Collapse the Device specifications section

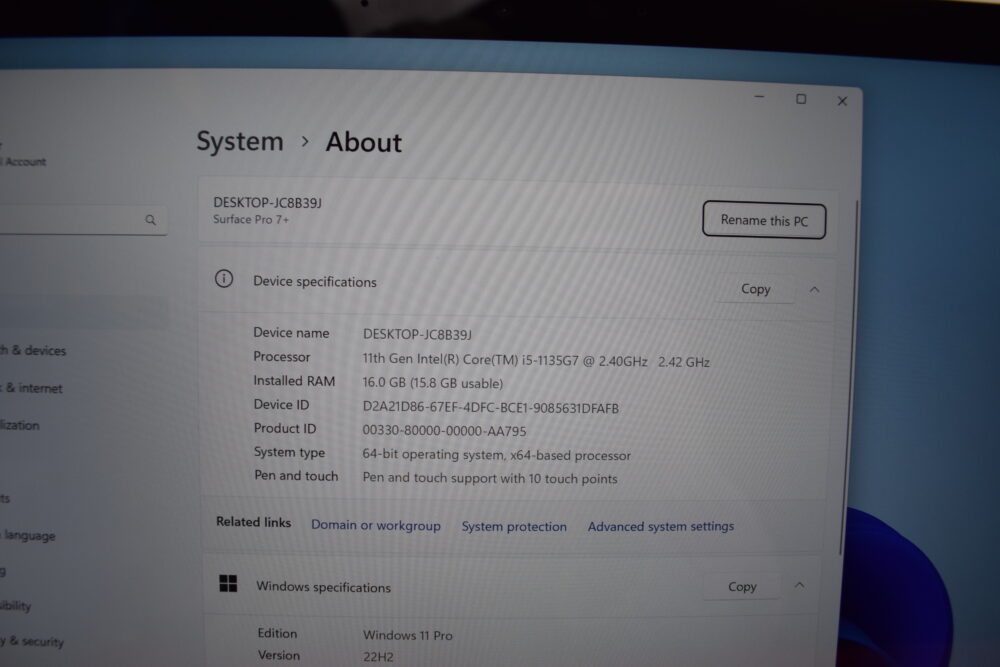(814, 290)
